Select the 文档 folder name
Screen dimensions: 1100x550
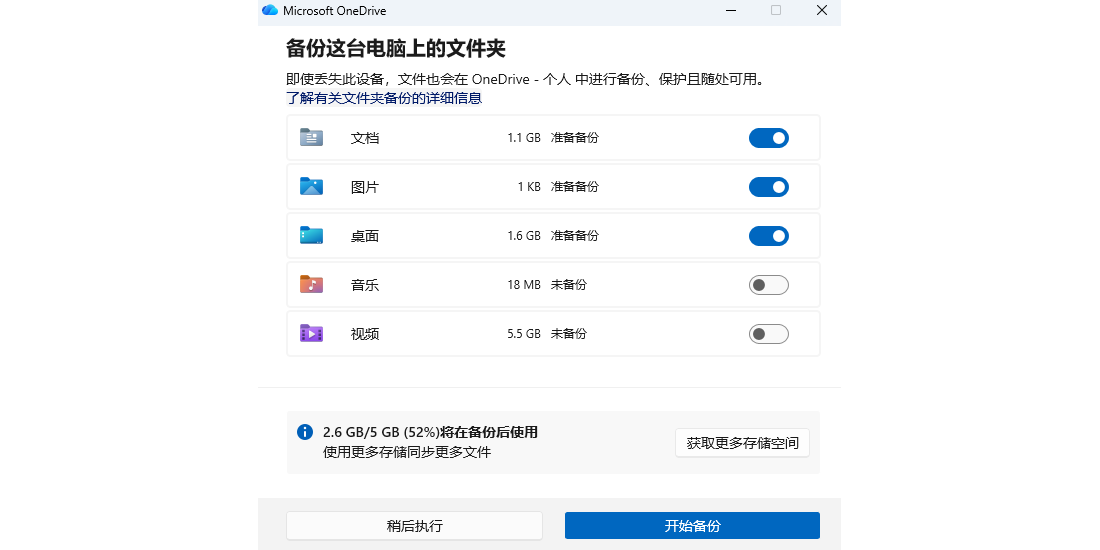[365, 138]
